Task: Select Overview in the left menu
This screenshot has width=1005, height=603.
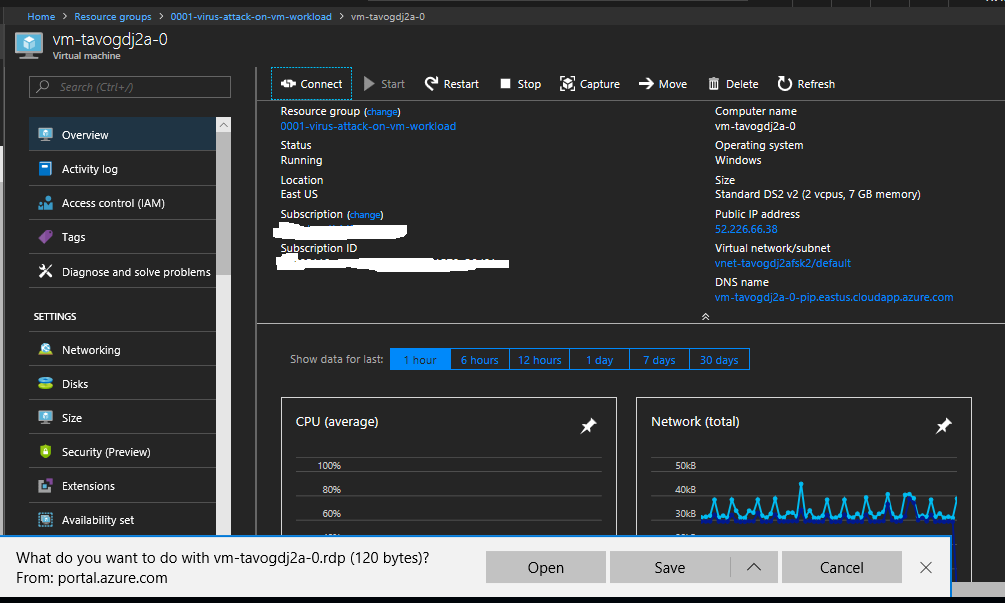Action: pos(122,135)
